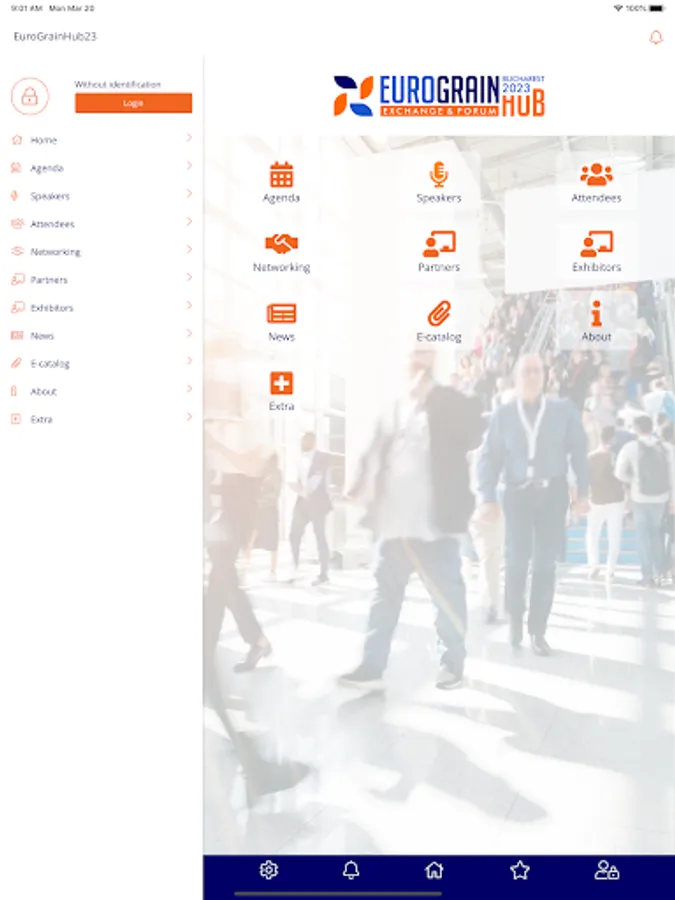Tap the battery indicator in status bar

click(657, 8)
